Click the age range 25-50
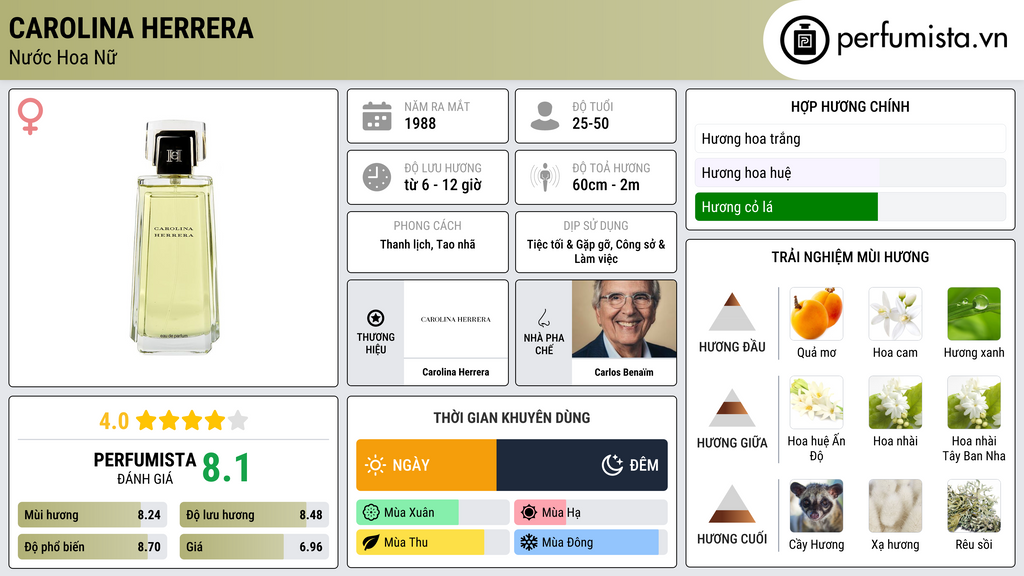The image size is (1024, 576). click(590, 123)
